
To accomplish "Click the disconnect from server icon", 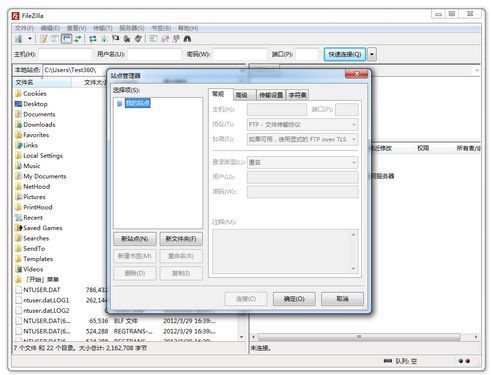I will tap(127, 39).
